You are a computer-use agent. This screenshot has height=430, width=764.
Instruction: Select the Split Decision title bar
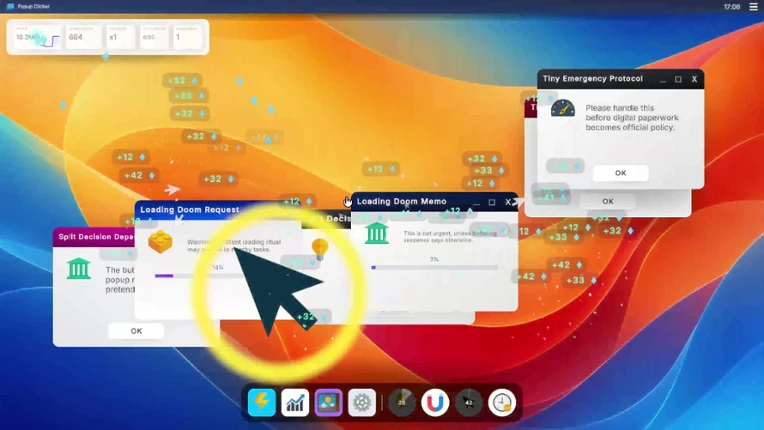pos(94,237)
